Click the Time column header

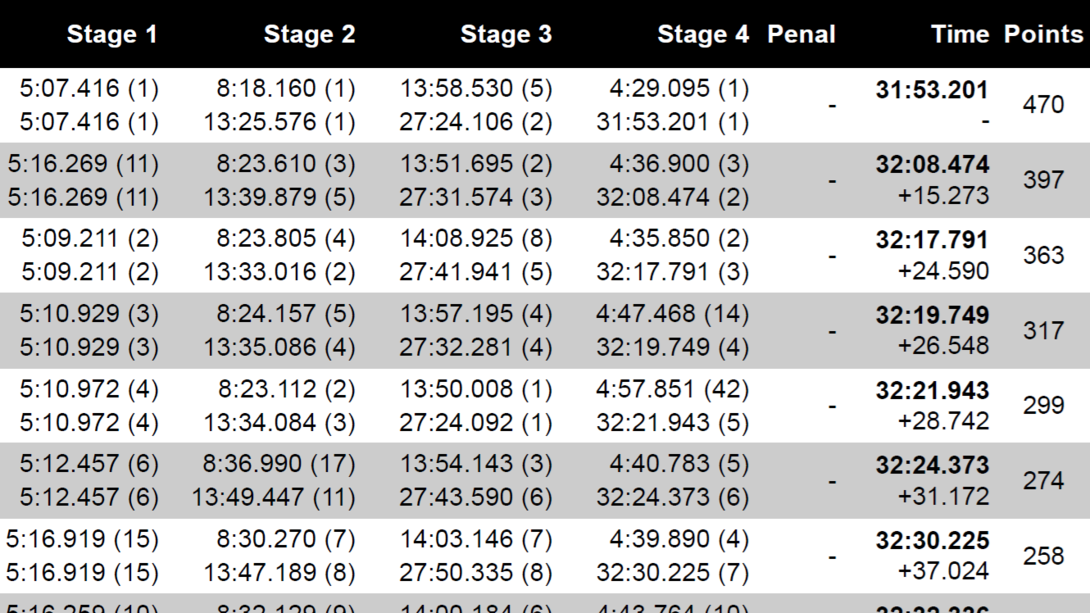click(x=960, y=34)
